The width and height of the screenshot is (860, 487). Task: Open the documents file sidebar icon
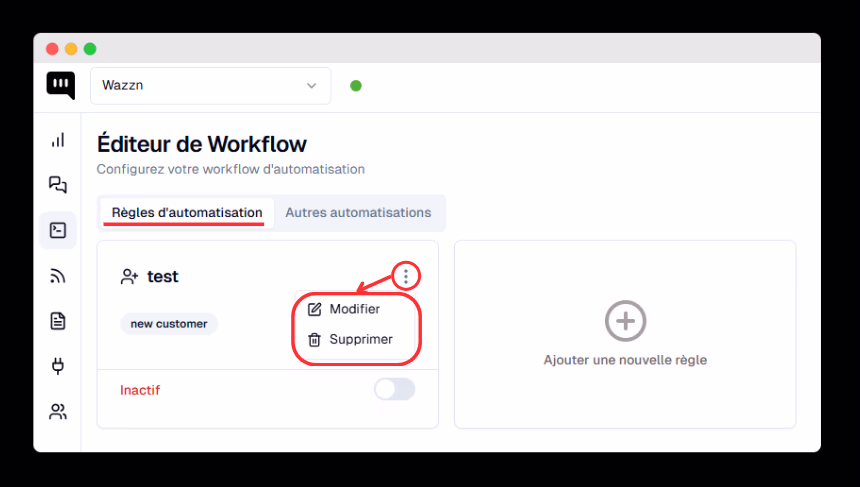click(x=58, y=321)
